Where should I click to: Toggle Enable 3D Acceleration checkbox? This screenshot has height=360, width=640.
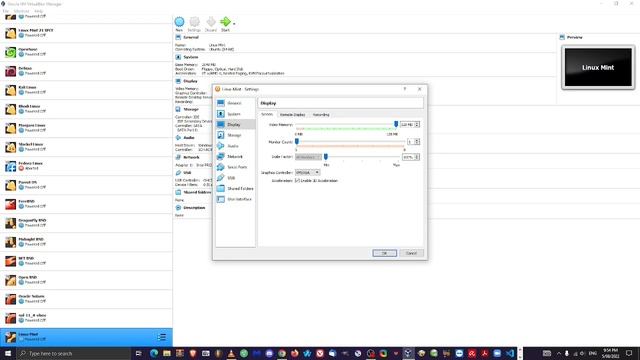click(297, 180)
